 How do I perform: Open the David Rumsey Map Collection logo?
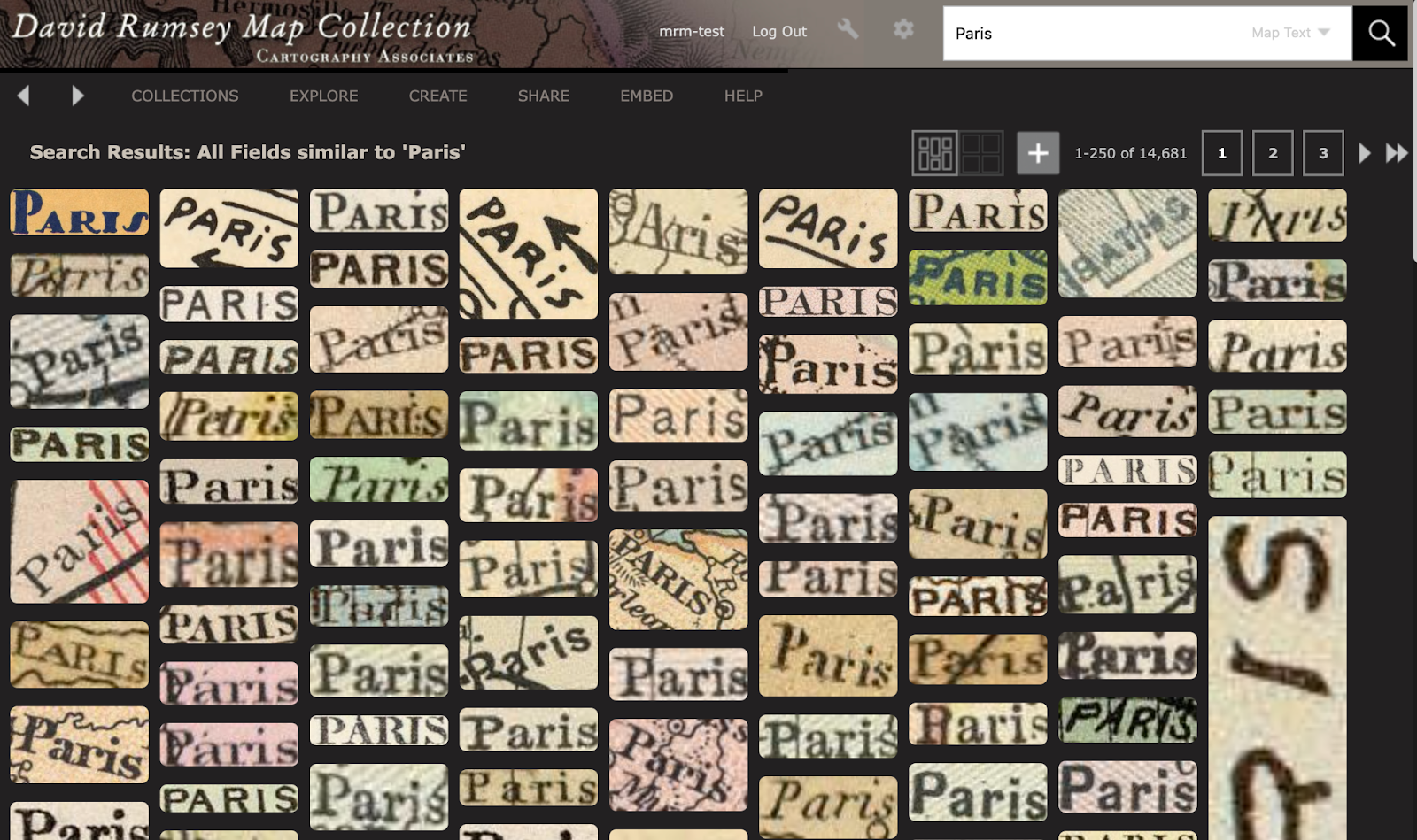coord(242,35)
